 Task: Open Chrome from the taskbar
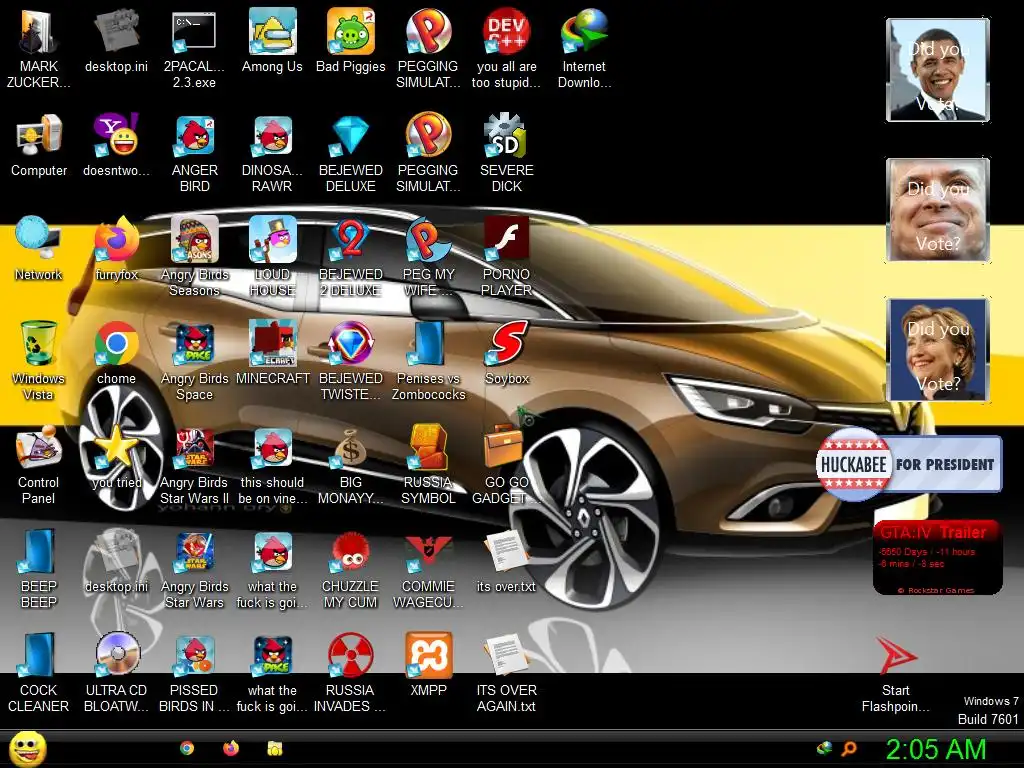(x=187, y=748)
